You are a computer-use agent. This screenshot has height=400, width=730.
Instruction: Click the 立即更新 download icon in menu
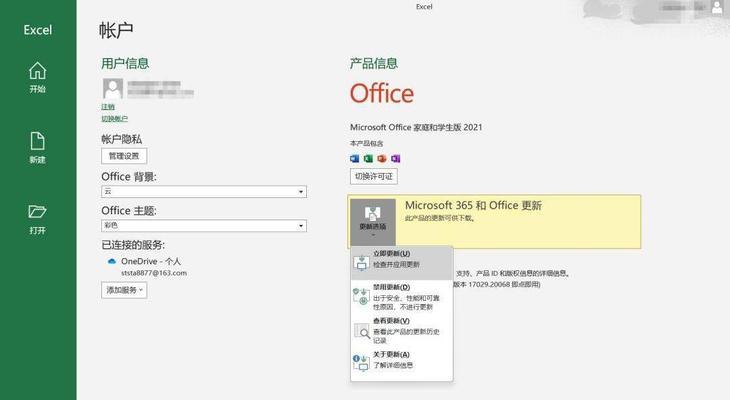[362, 262]
